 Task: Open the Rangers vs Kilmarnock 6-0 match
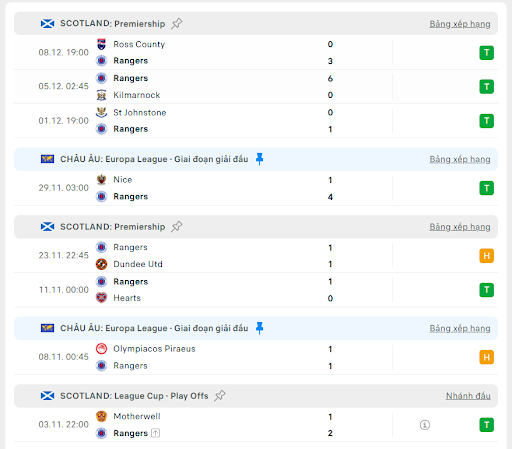(256, 87)
